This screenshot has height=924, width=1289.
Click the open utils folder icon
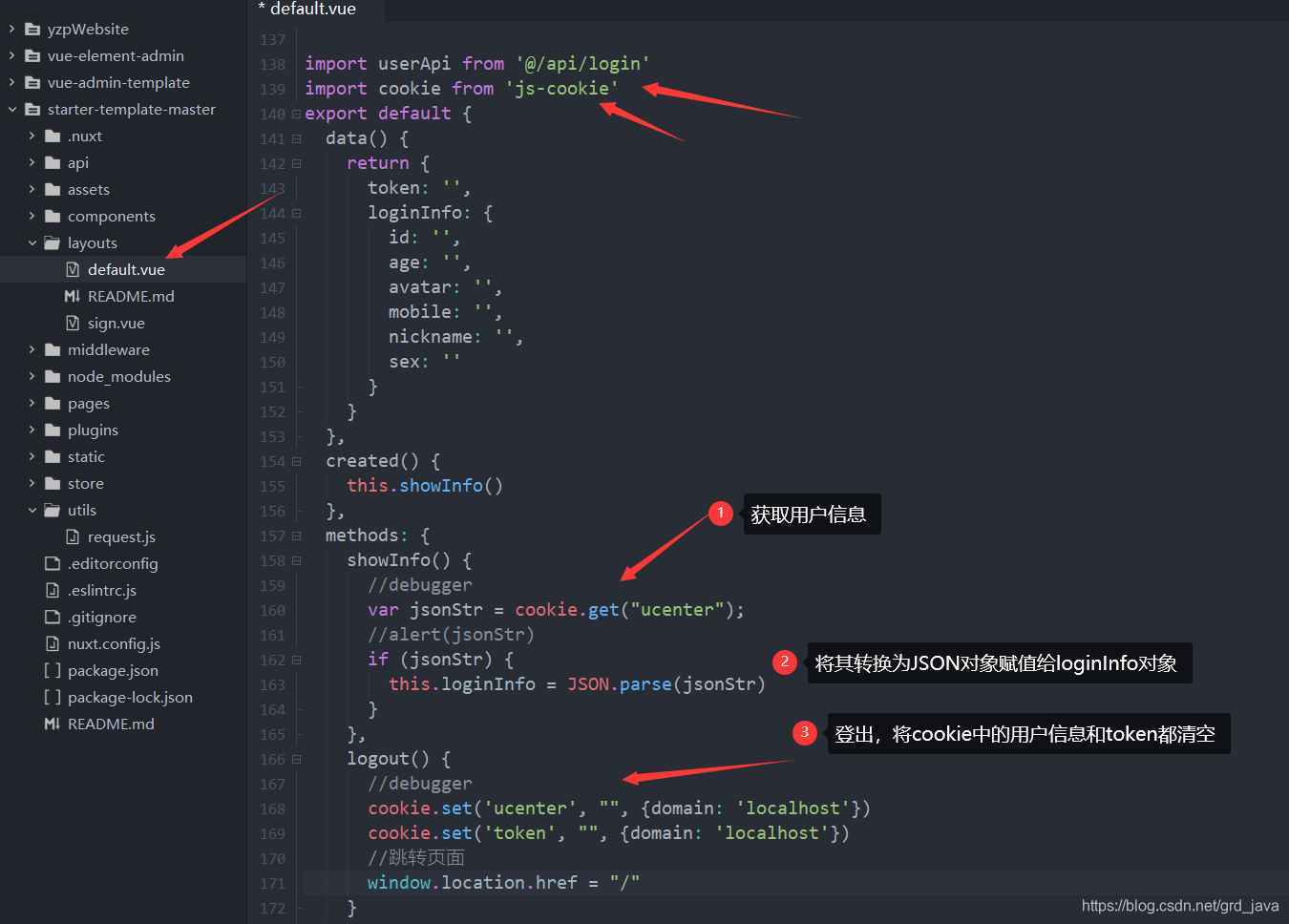[x=53, y=510]
